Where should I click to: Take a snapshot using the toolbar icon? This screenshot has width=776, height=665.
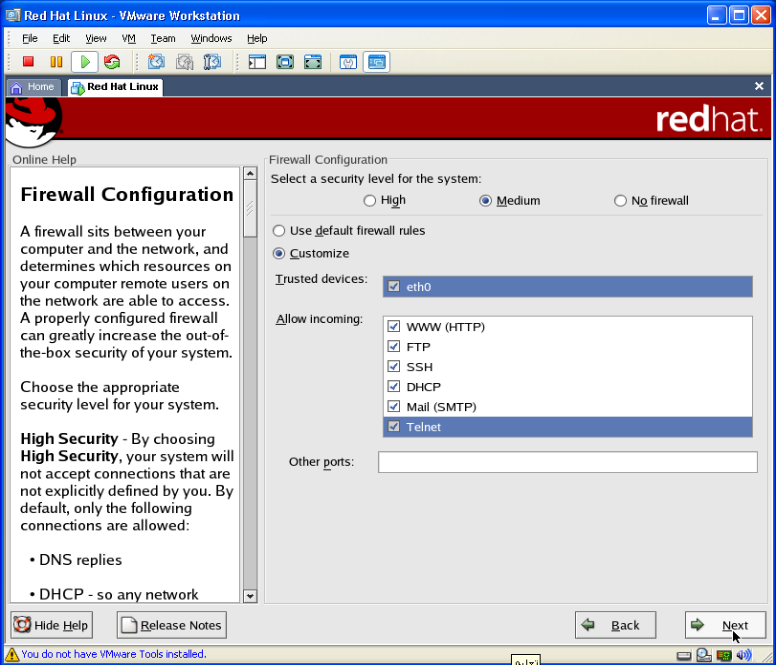pyautogui.click(x=156, y=62)
